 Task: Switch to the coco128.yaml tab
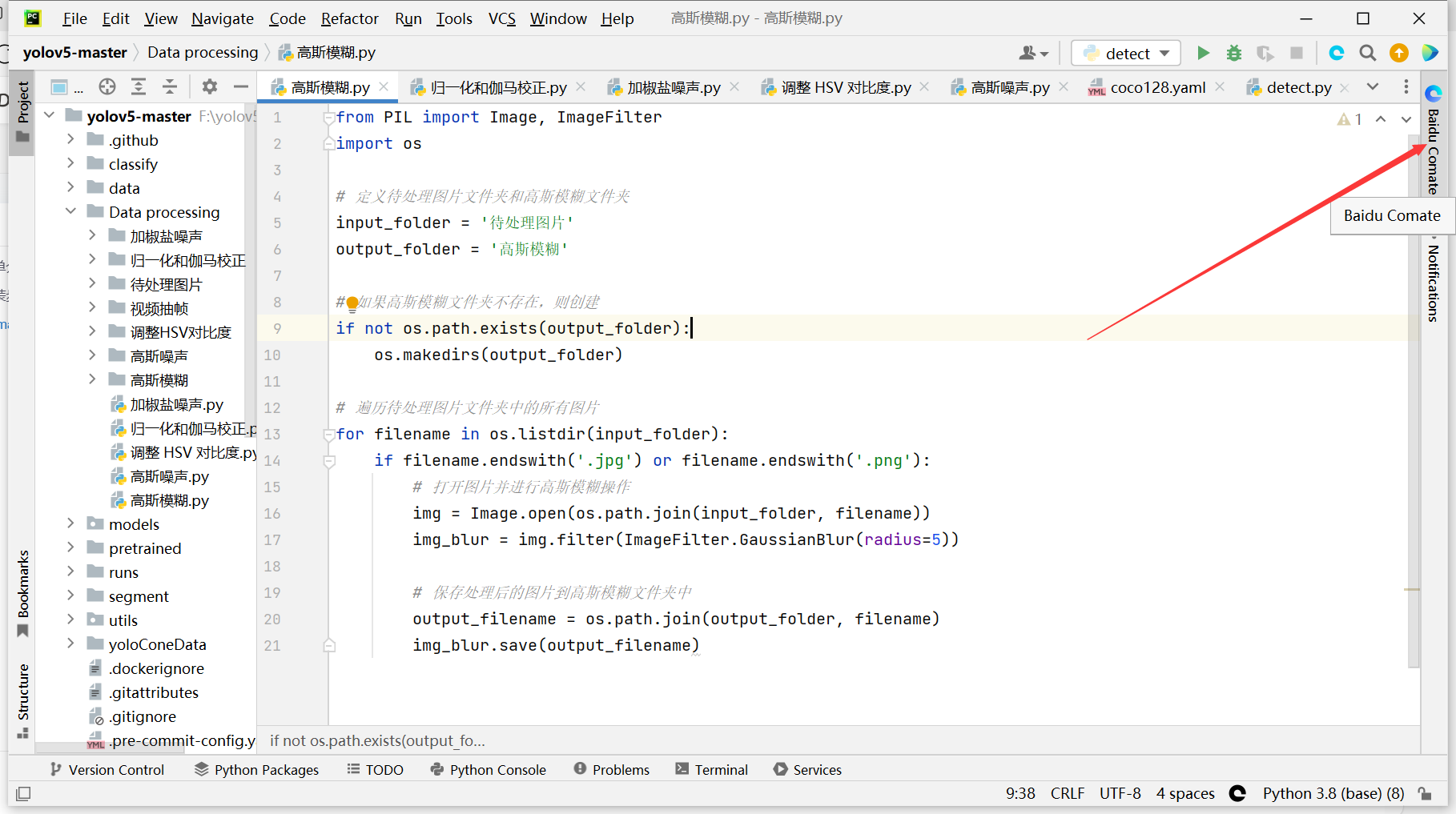(x=1156, y=87)
